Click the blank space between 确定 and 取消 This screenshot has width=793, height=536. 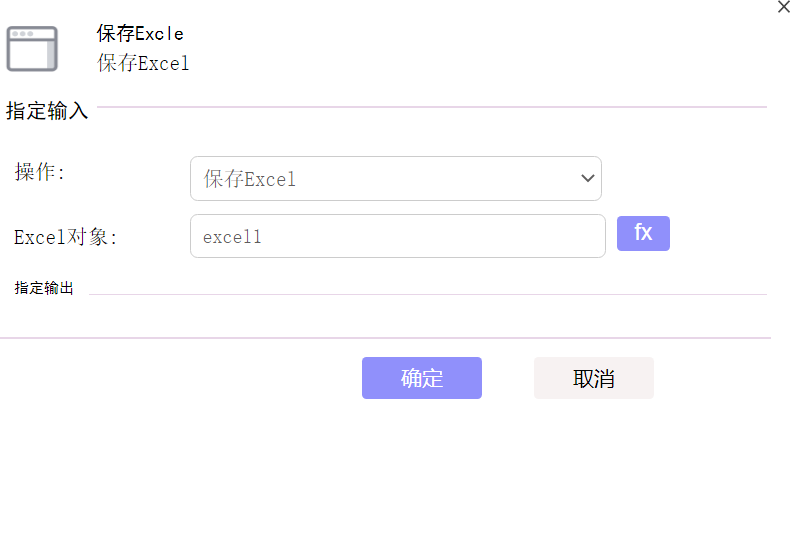pos(508,378)
